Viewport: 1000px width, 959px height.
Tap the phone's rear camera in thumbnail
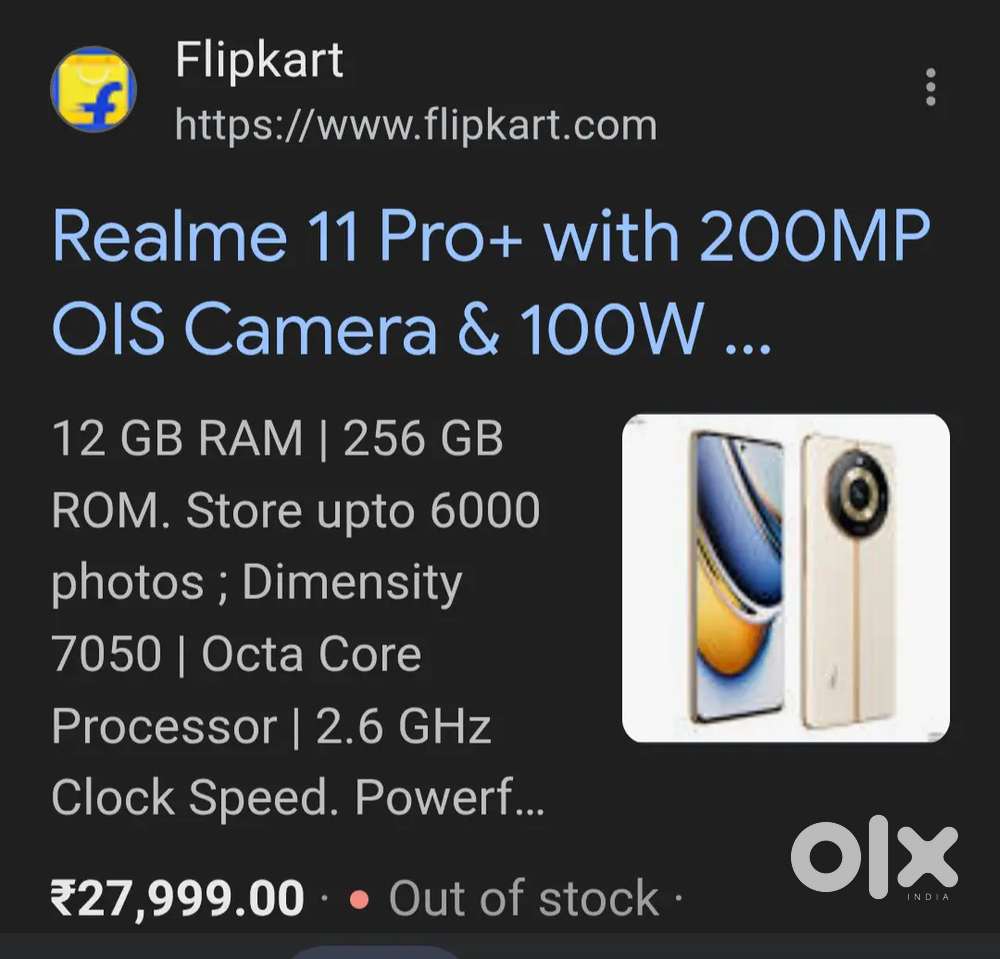858,492
